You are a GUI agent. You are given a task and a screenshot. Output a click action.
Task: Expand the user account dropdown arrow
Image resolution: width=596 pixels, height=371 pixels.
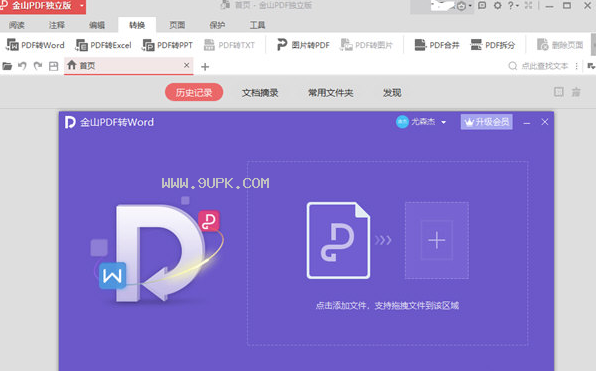click(444, 122)
